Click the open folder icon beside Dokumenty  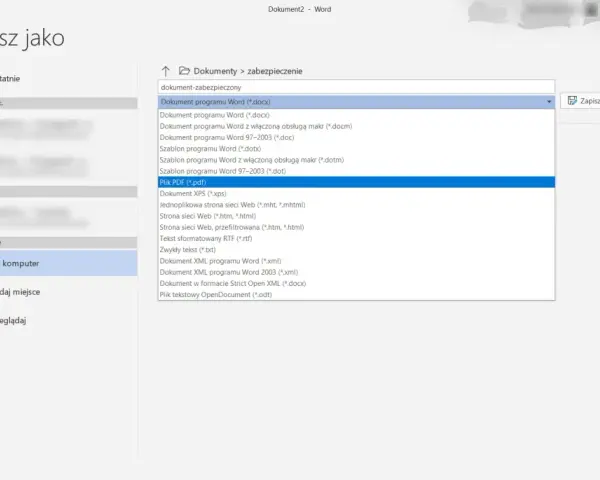coord(184,70)
